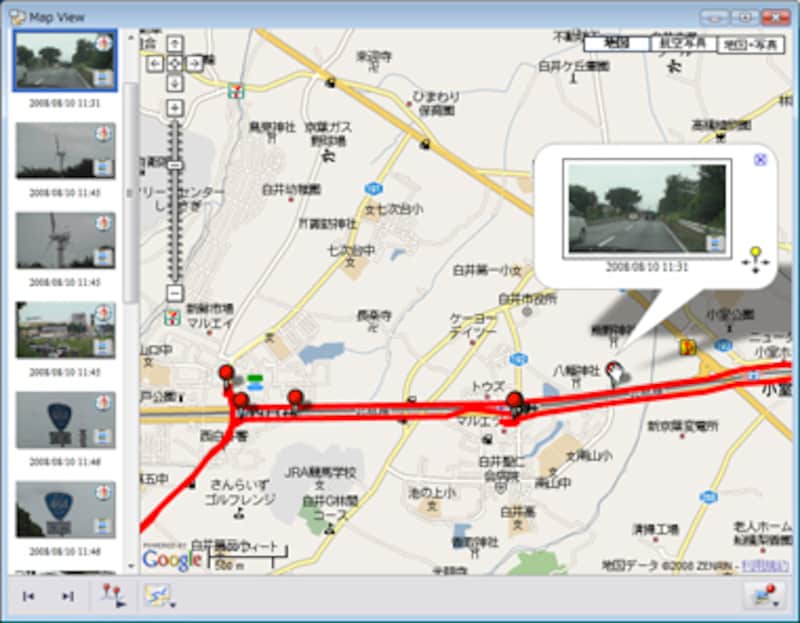This screenshot has height=623, width=800.
Task: Pan the map right with arrow button
Action: pyautogui.click(x=194, y=63)
